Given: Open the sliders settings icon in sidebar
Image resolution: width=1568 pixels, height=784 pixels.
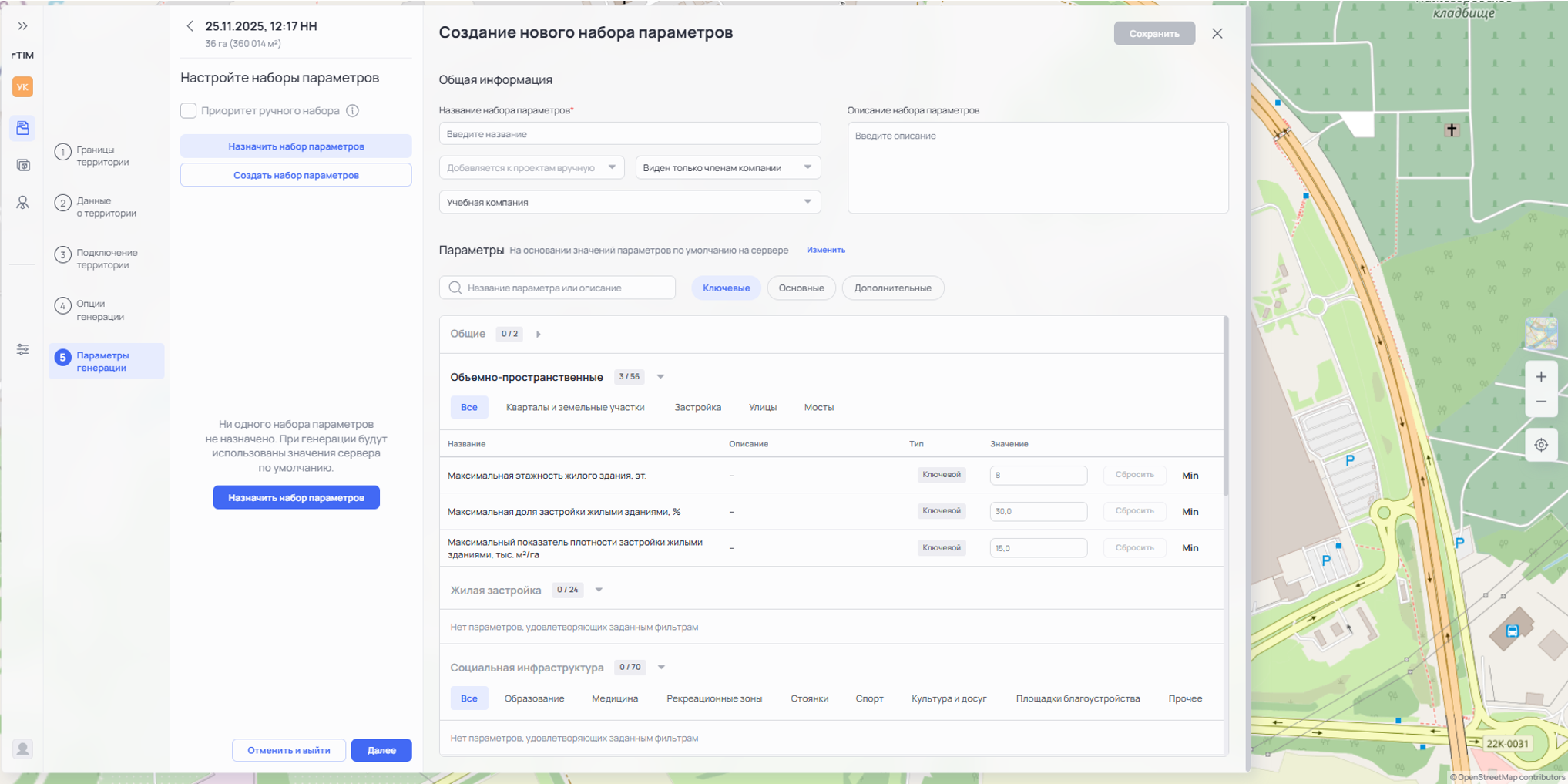Looking at the screenshot, I should click(23, 350).
